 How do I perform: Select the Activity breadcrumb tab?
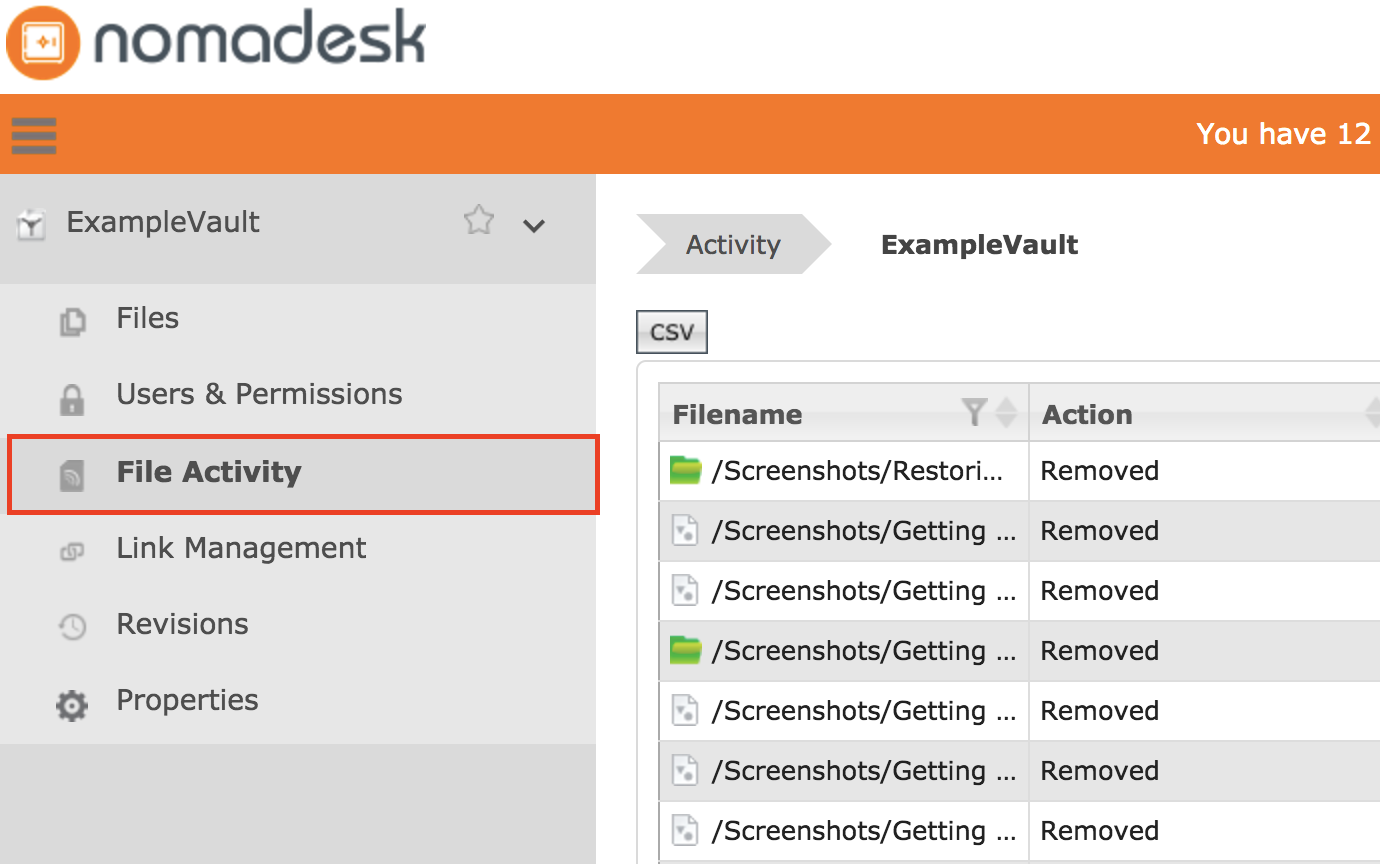coord(733,244)
